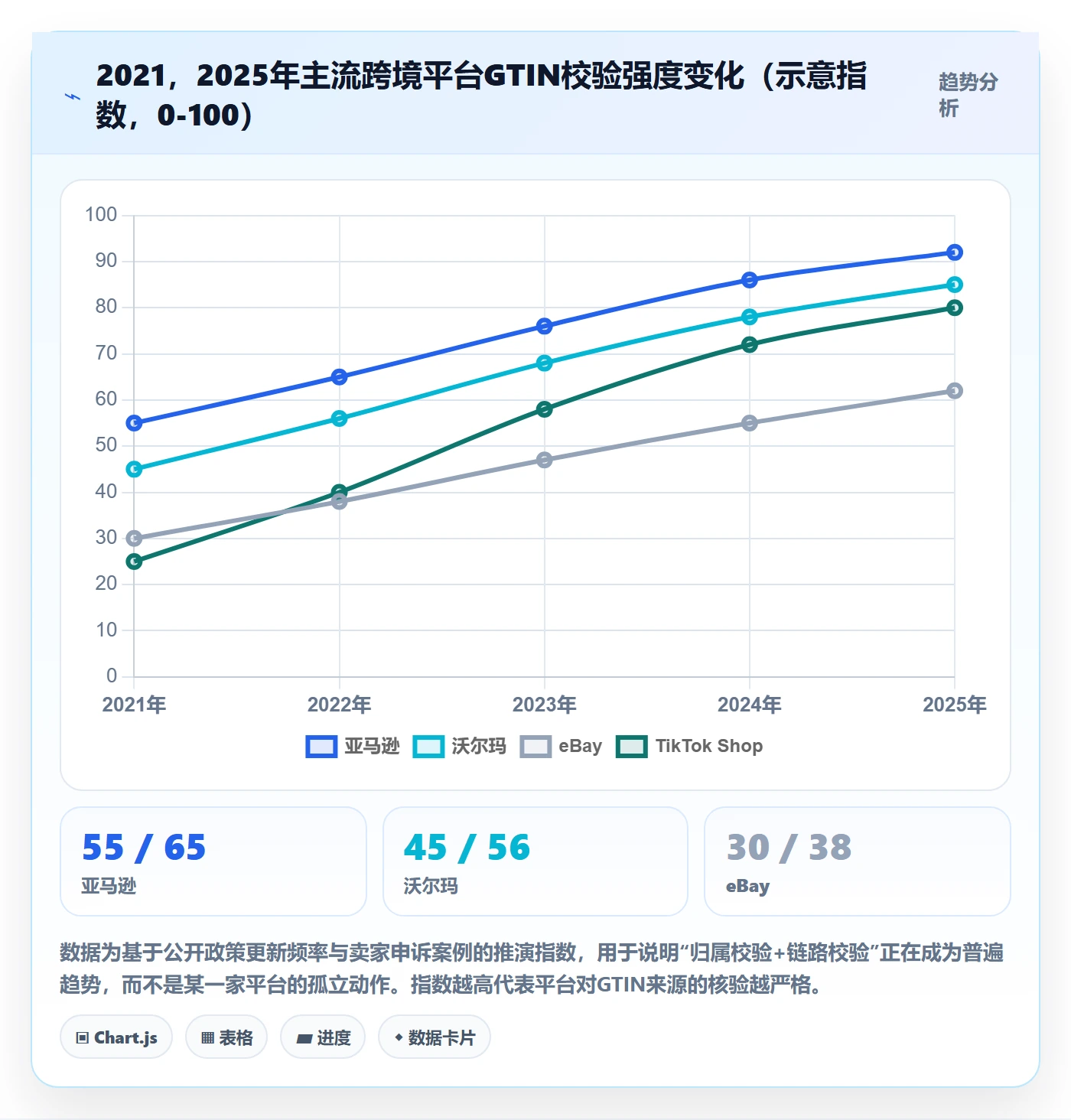1071x1120 pixels.
Task: Click TikTok Shop 2023年 data point at 58
Action: point(545,409)
